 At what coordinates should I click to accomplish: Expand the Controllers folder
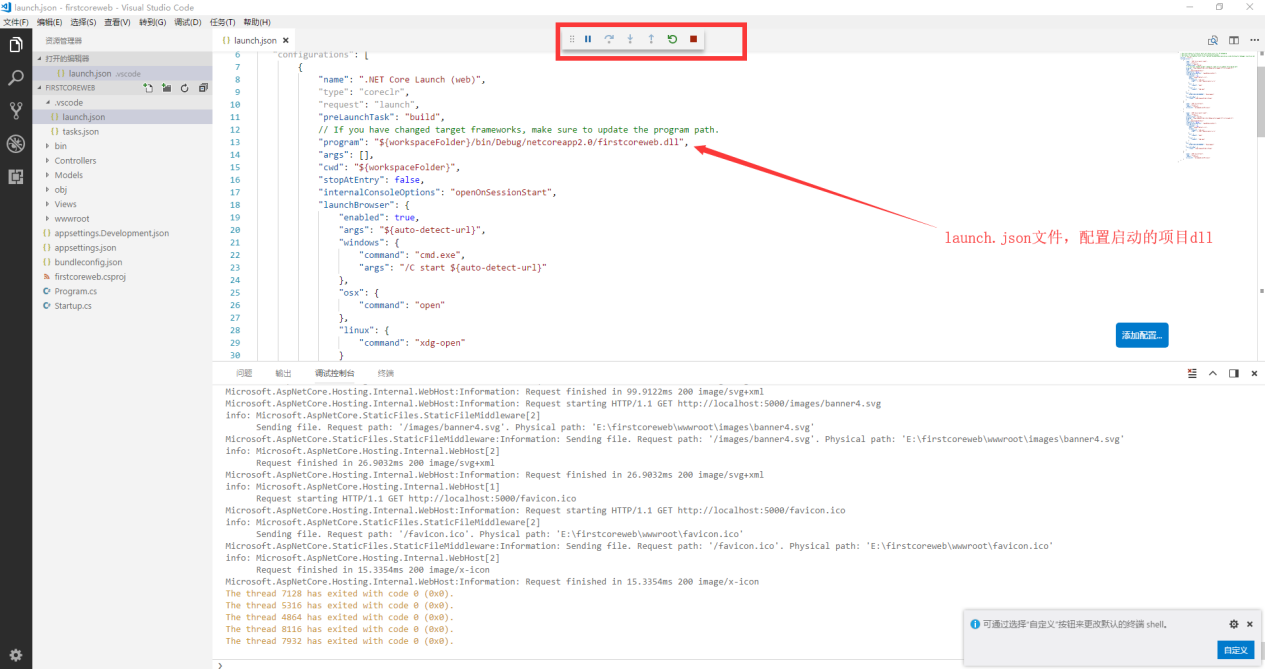pyautogui.click(x=75, y=160)
